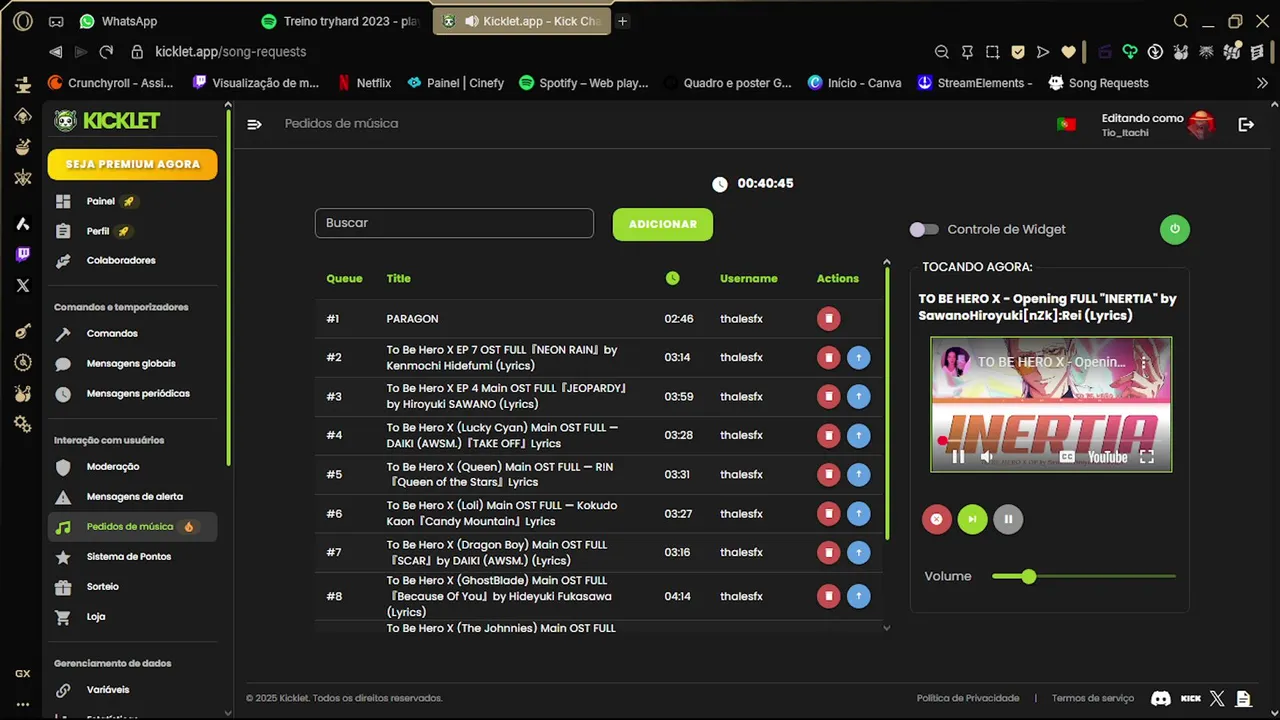Open the Tio_Itachi user avatar
The width and height of the screenshot is (1280, 720).
1201,124
